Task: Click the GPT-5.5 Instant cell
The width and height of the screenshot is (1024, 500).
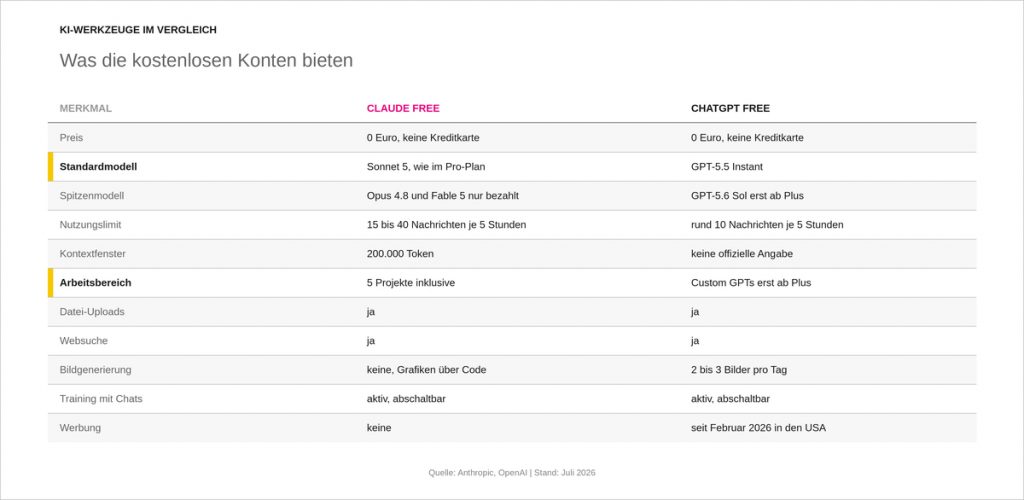Action: pyautogui.click(x=727, y=166)
